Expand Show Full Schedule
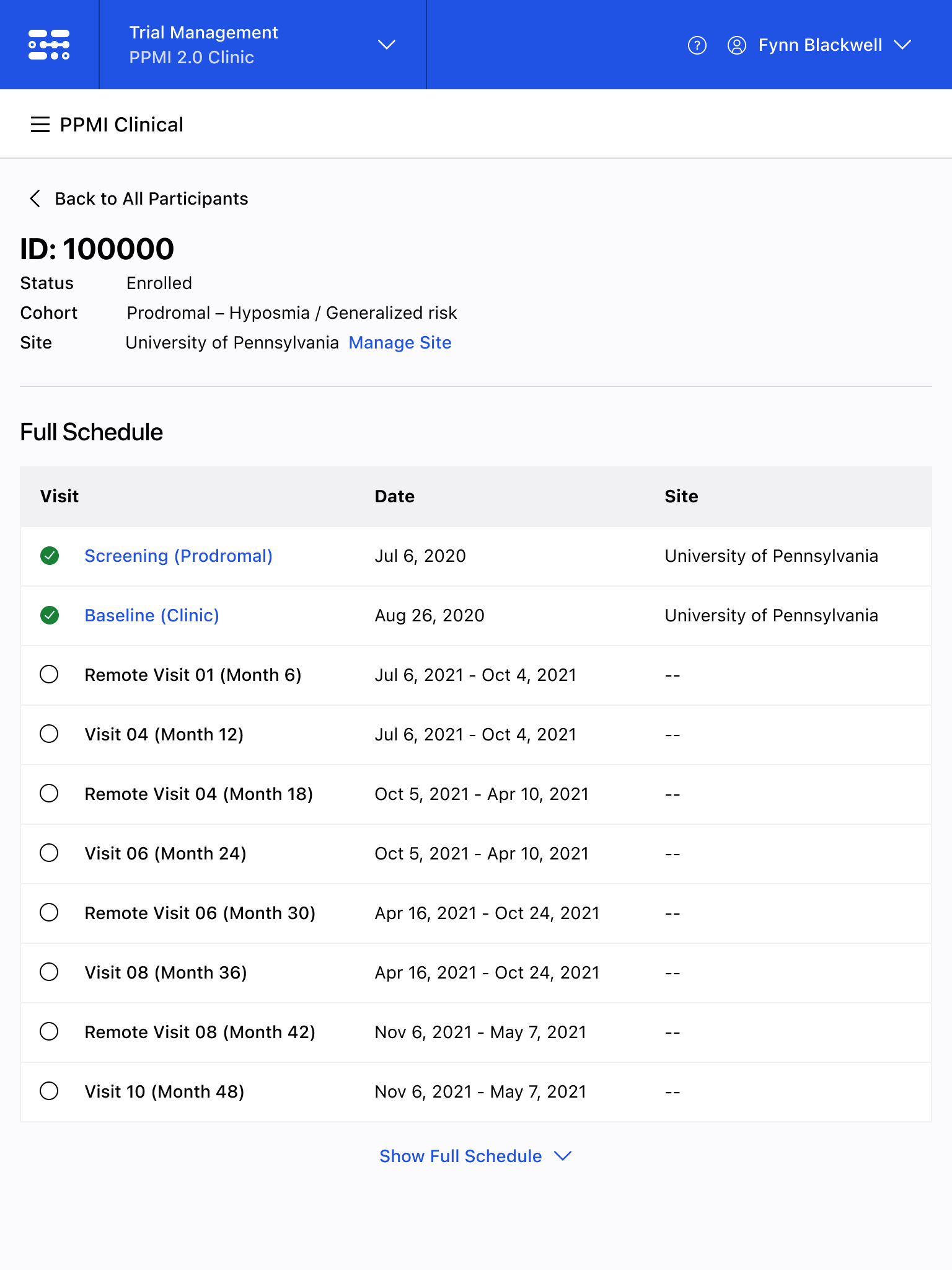Image resolution: width=952 pixels, height=1270 pixels. pos(475,1156)
